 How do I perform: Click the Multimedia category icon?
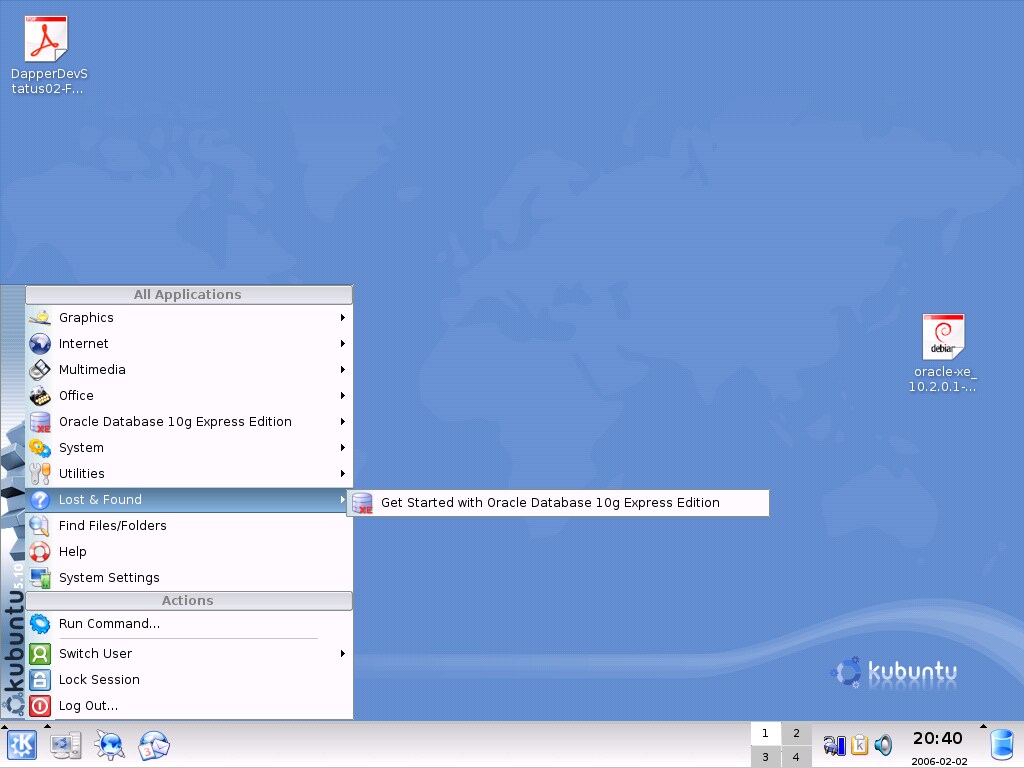pos(40,370)
